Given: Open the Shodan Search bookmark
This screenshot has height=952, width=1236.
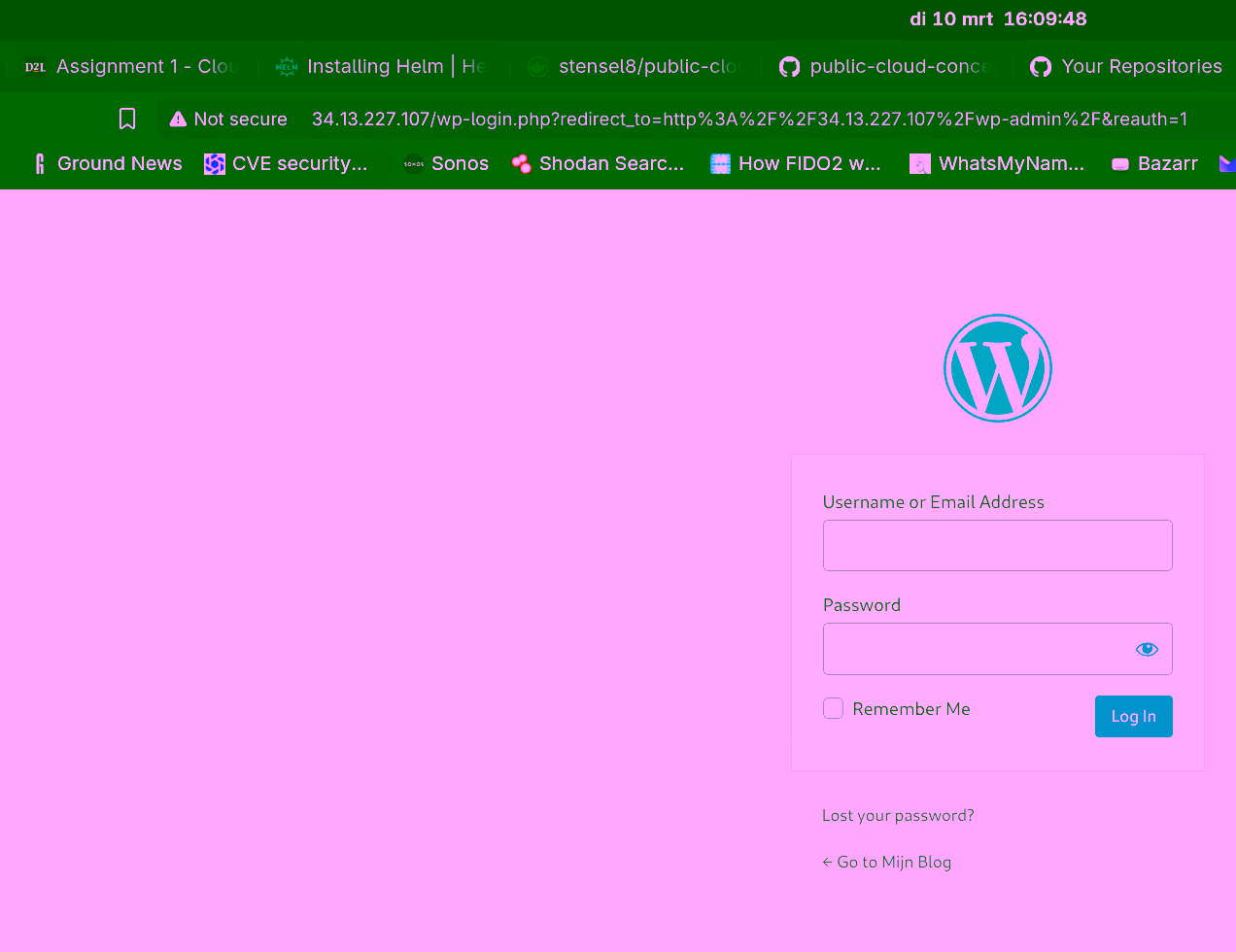Looking at the screenshot, I should tap(597, 163).
